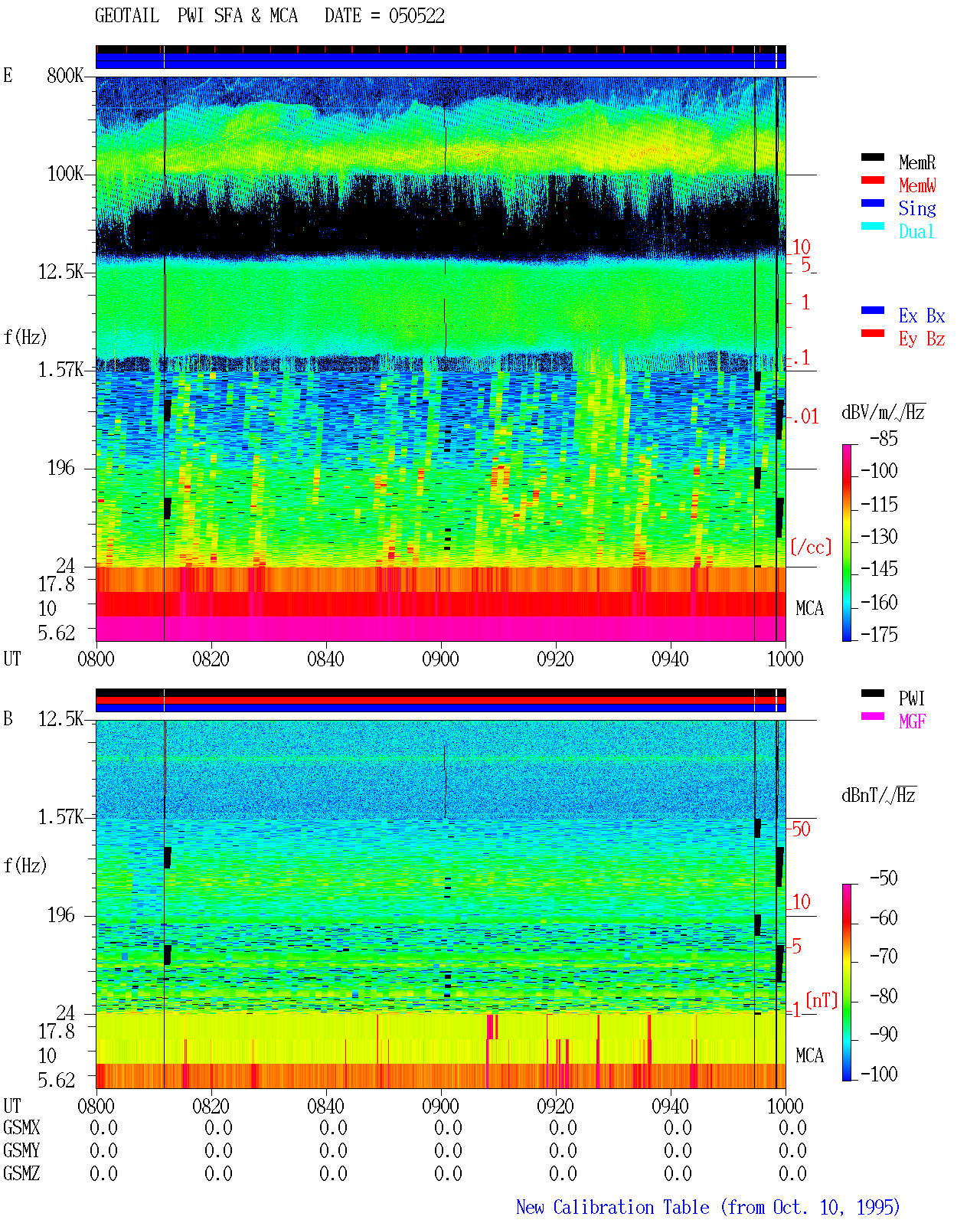
Task: Click the blue Sing legend swatch
Action: (873, 203)
